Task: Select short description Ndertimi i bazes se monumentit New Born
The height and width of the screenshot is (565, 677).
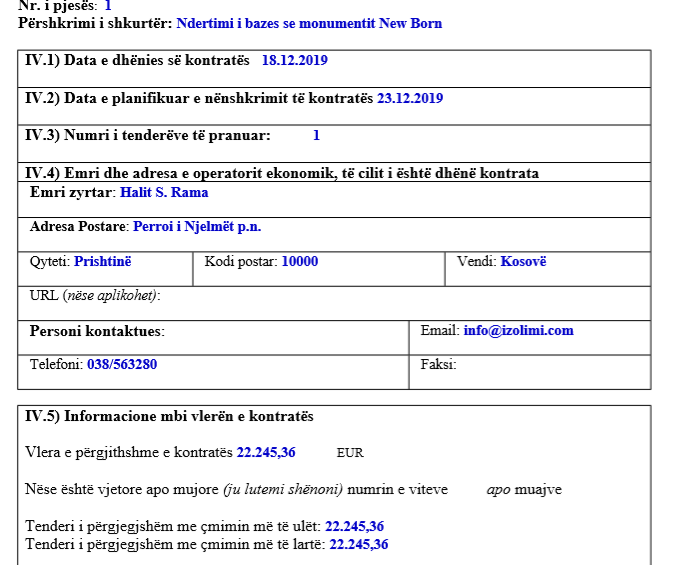Action: (309, 23)
